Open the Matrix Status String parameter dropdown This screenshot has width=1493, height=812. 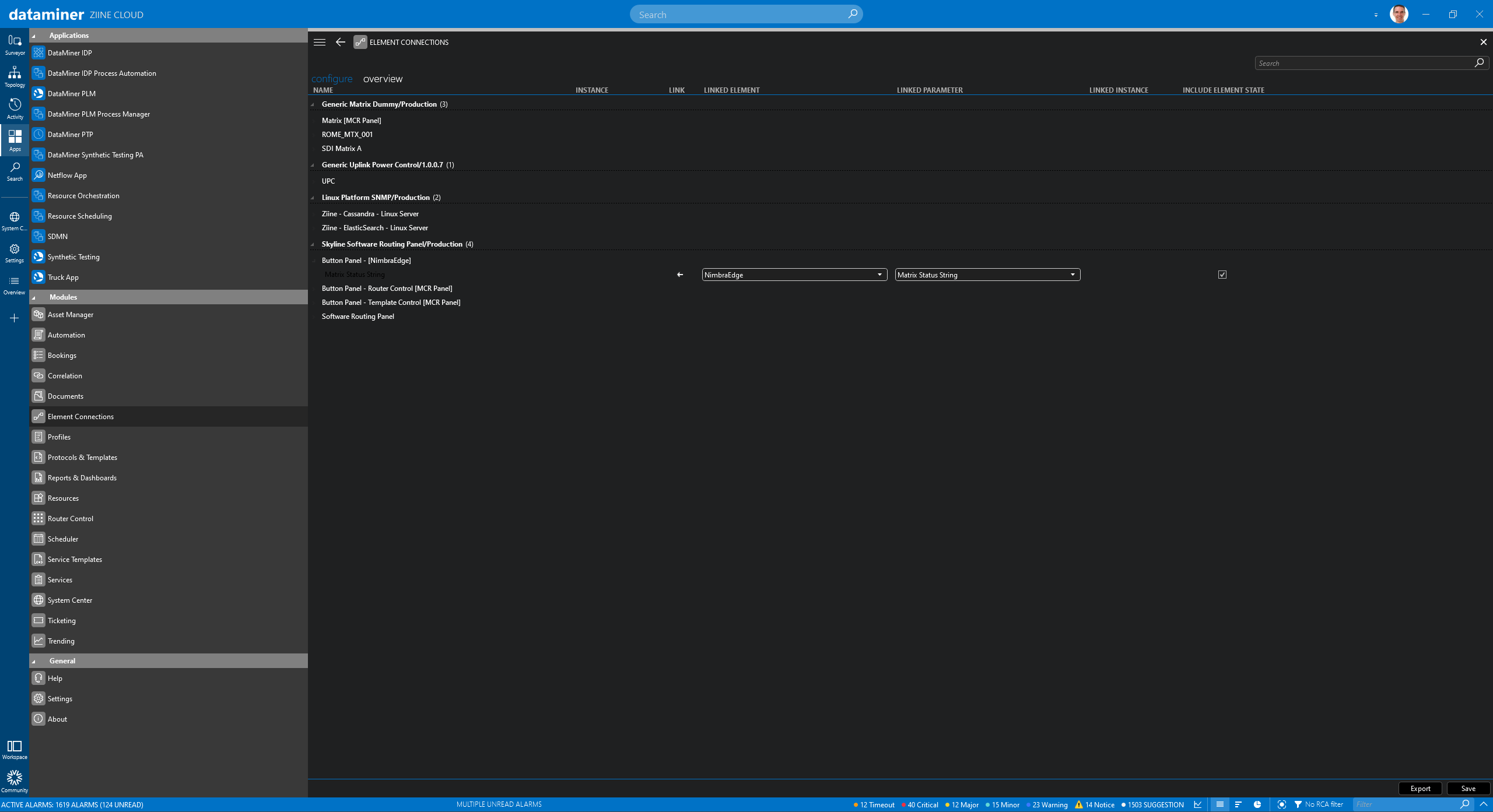click(987, 275)
